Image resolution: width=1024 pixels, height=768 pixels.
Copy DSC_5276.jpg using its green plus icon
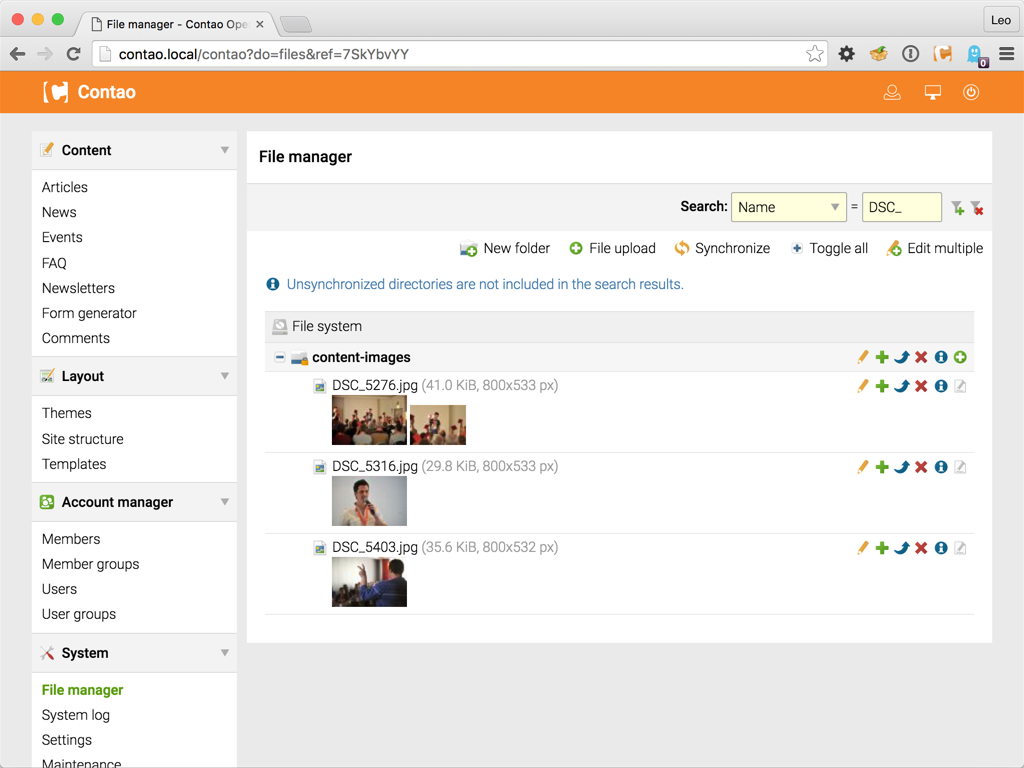(882, 386)
